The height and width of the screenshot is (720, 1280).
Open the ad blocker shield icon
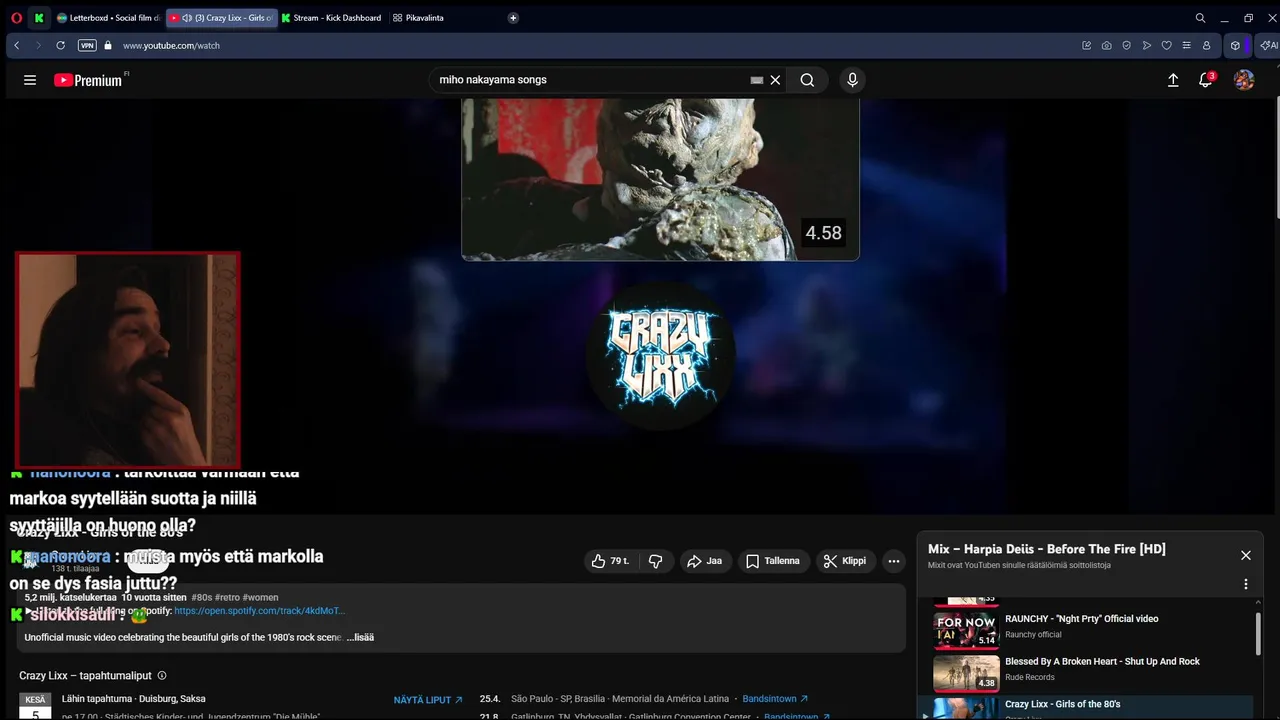[1126, 45]
